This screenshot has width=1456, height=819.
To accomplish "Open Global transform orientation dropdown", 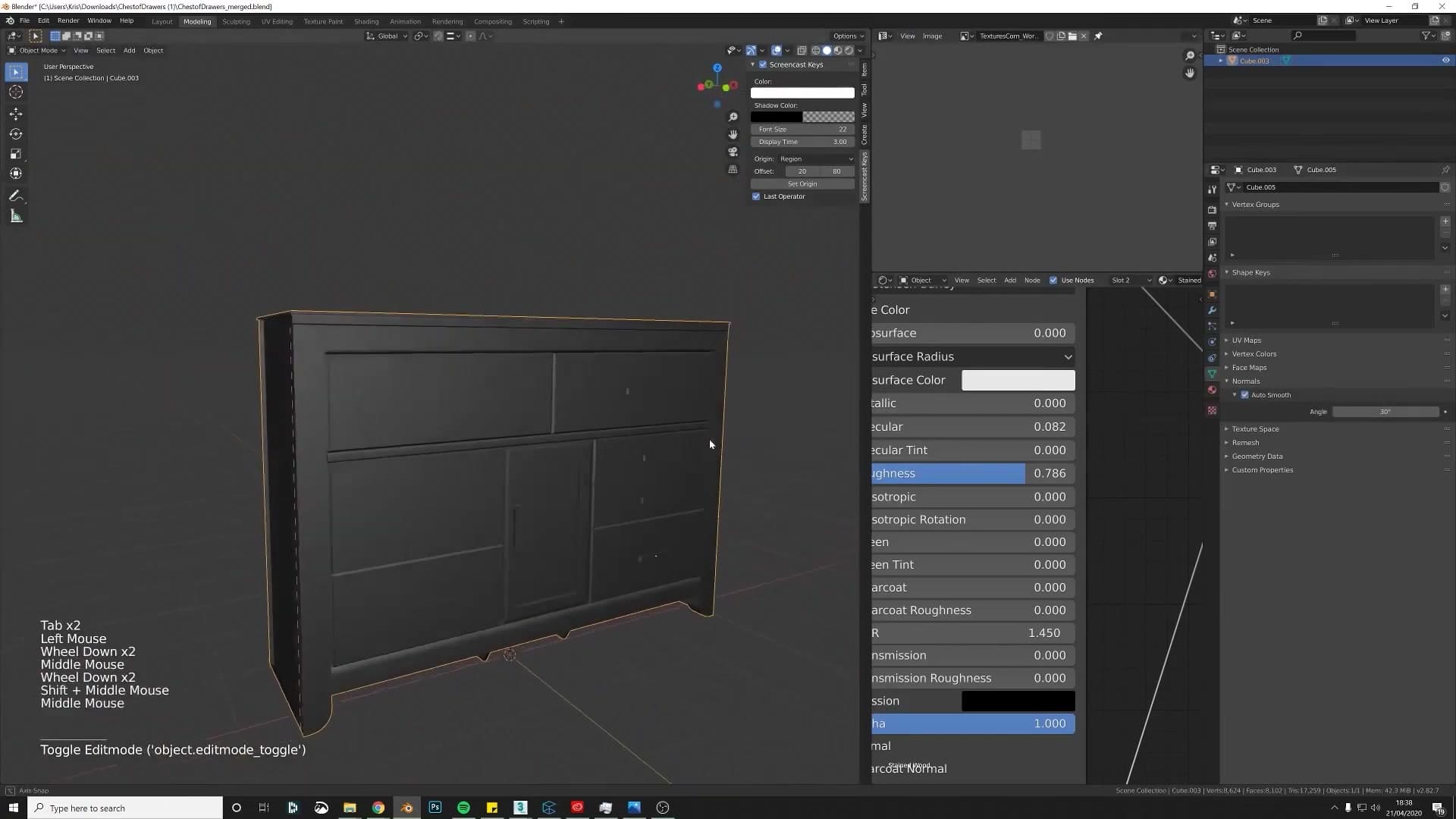I will click(387, 36).
